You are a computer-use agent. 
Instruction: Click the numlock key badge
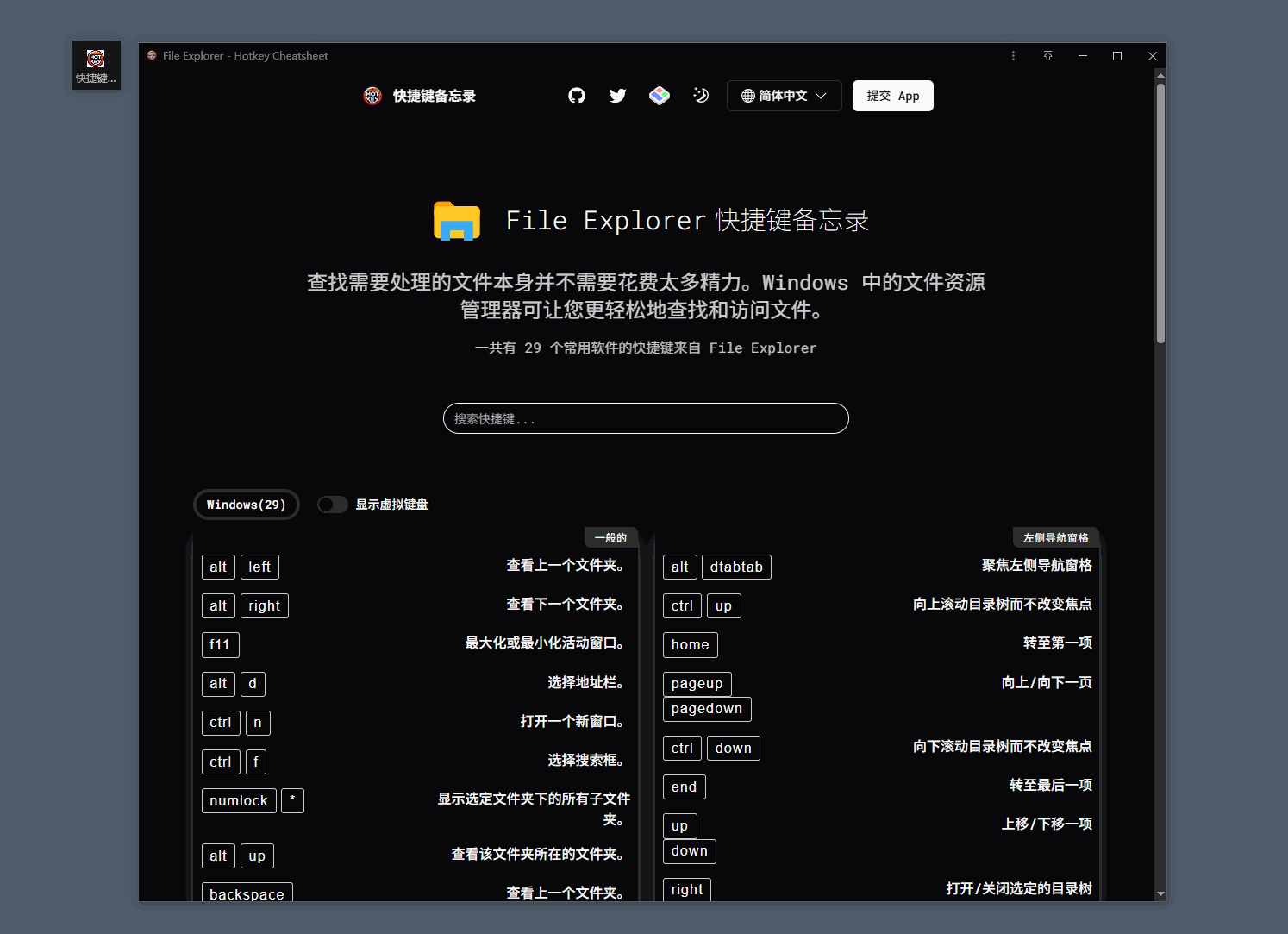coord(239,800)
